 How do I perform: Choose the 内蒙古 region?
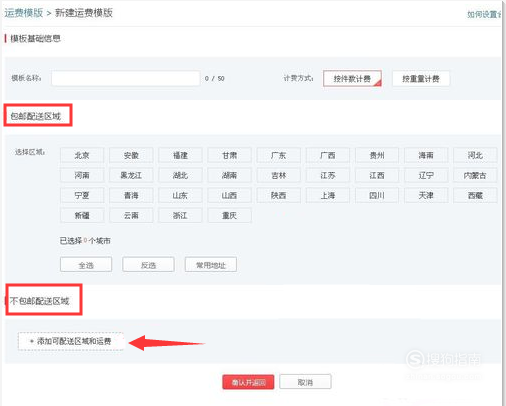(x=475, y=175)
